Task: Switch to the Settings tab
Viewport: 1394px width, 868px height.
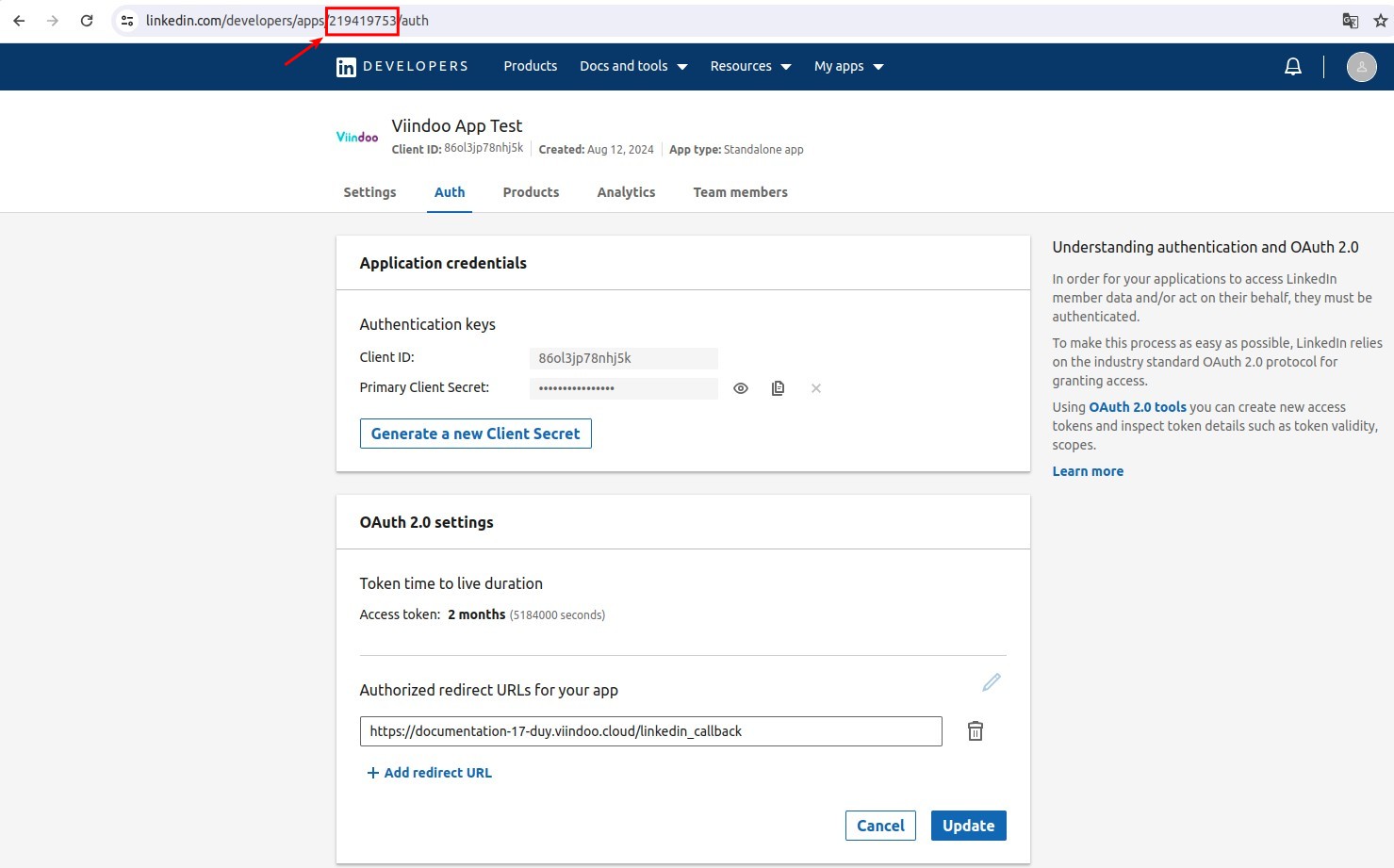Action: tap(369, 192)
